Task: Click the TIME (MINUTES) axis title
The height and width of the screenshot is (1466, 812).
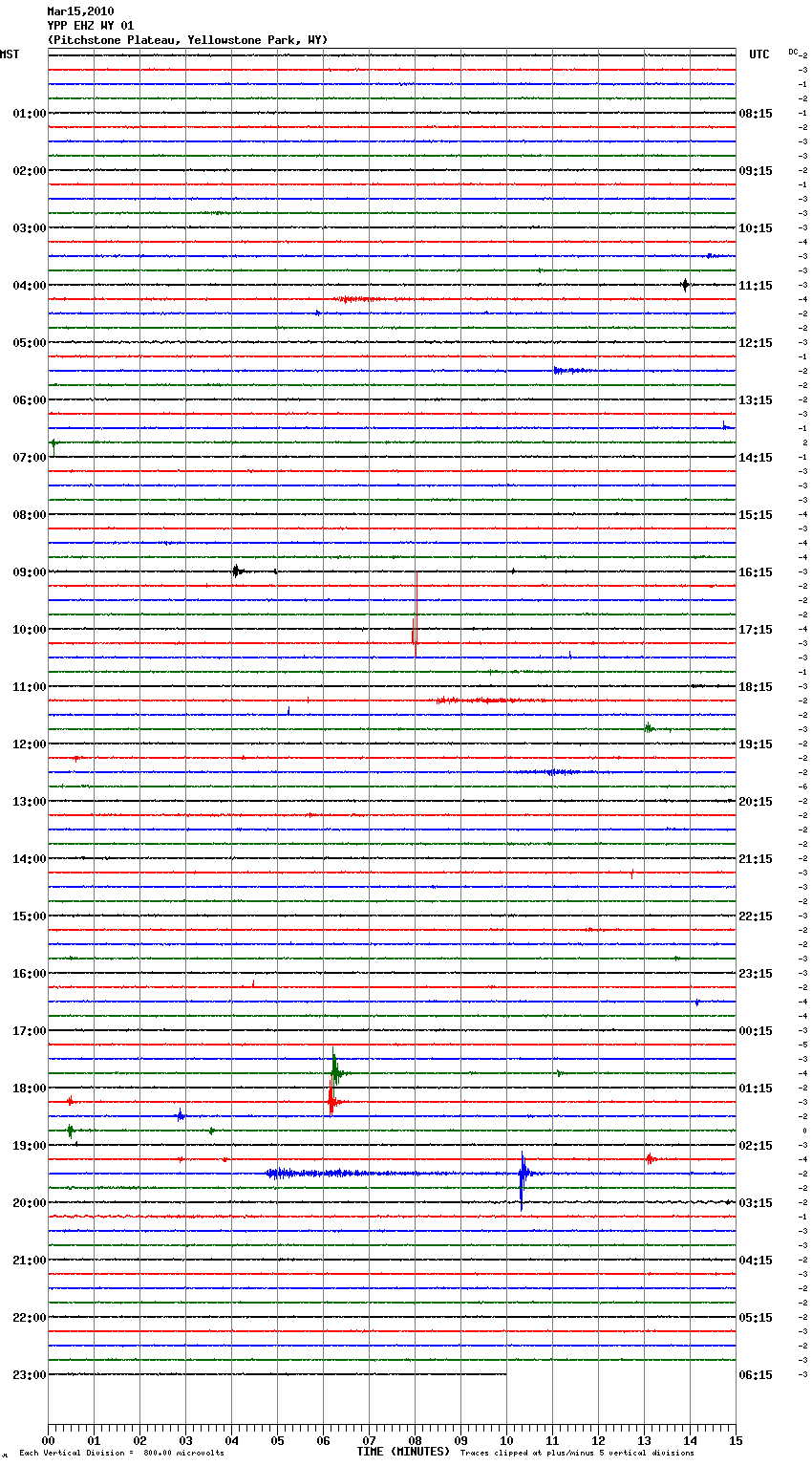Action: [403, 1452]
